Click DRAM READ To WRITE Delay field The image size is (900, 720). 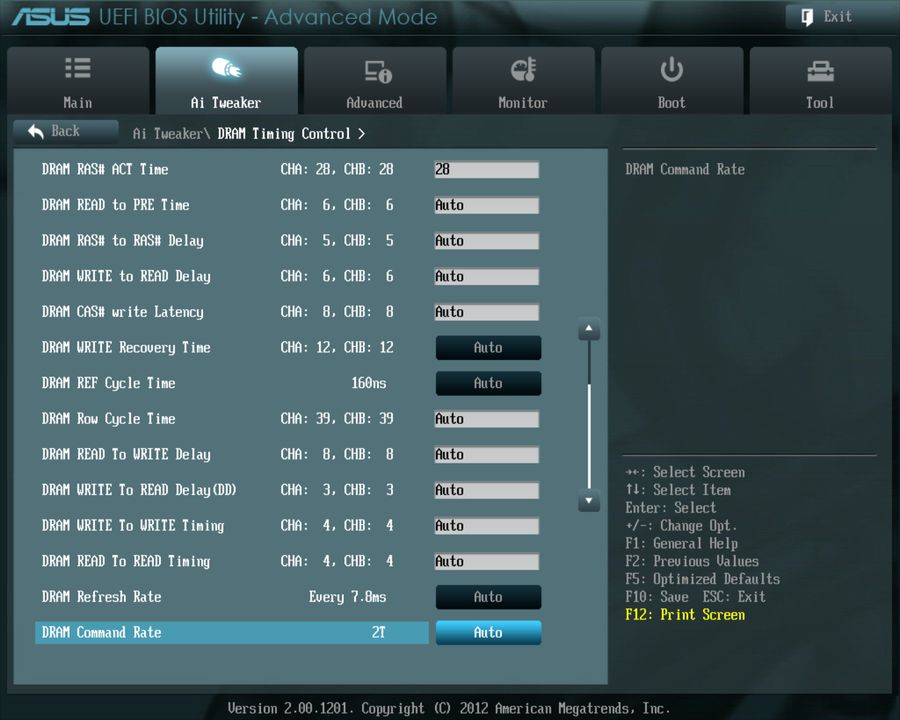click(x=487, y=454)
